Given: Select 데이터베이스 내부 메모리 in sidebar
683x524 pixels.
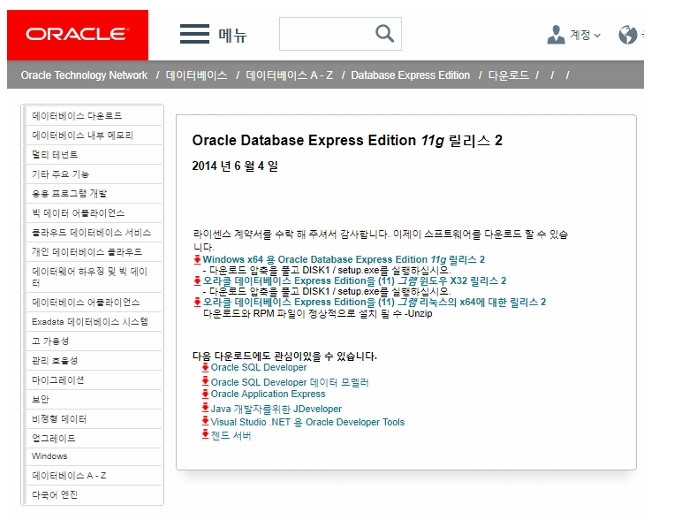Looking at the screenshot, I should click(x=94, y=135).
